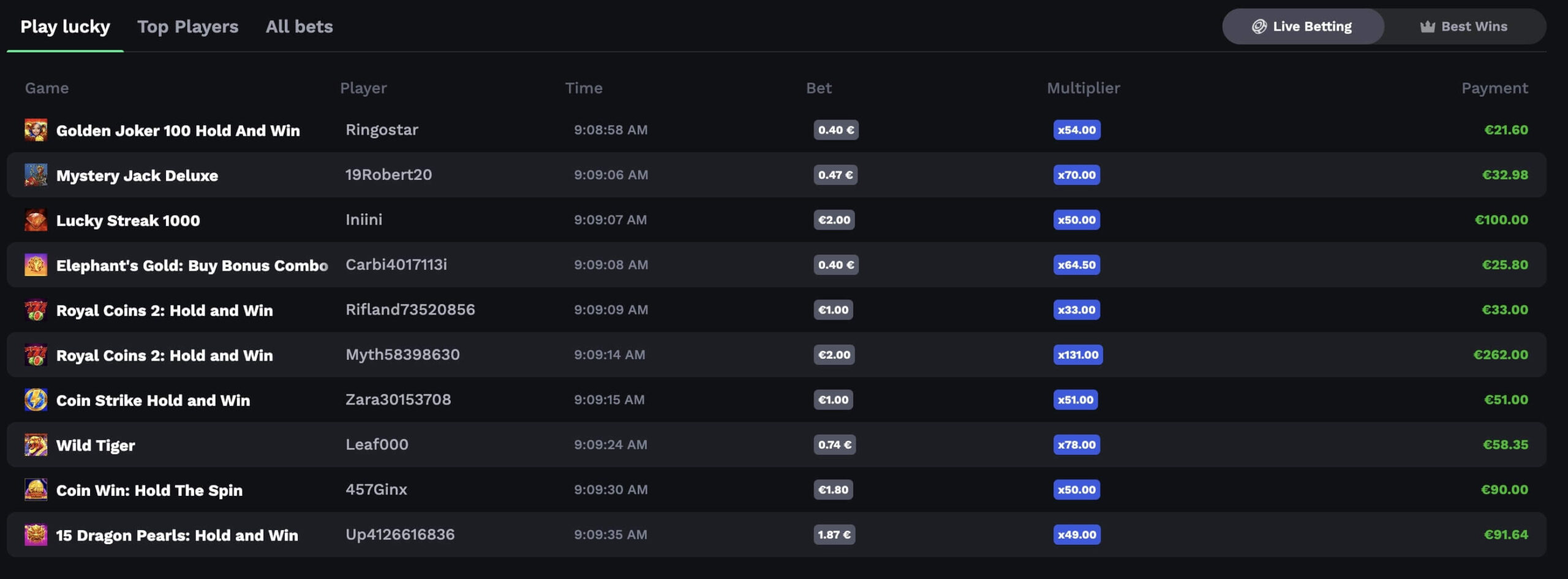Click the €100.00 payment amount
1568x579 pixels.
(1501, 220)
